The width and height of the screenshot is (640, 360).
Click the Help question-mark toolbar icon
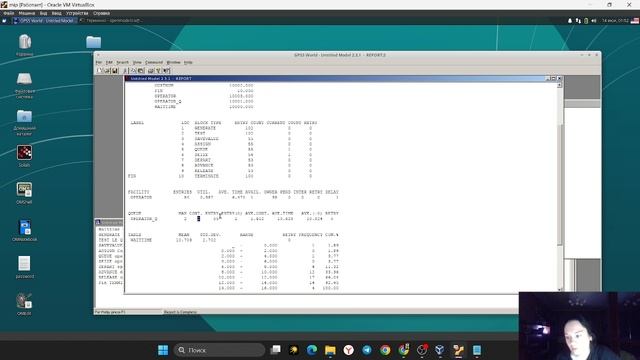tap(158, 71)
